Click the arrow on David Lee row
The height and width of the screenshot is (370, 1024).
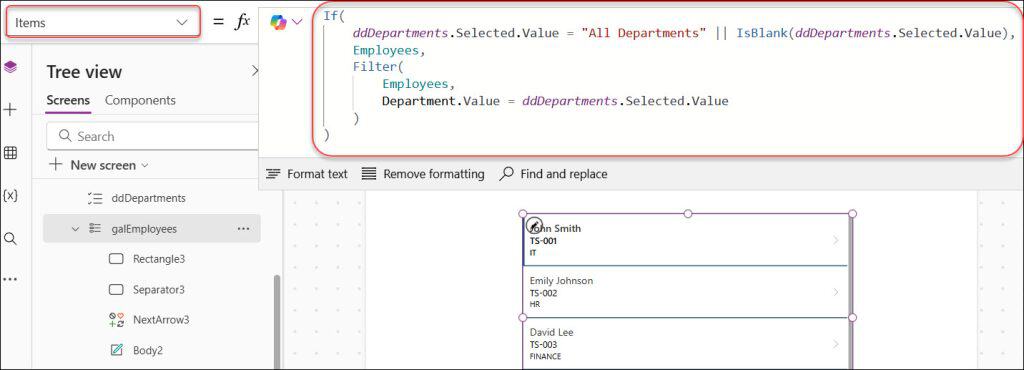(835, 345)
